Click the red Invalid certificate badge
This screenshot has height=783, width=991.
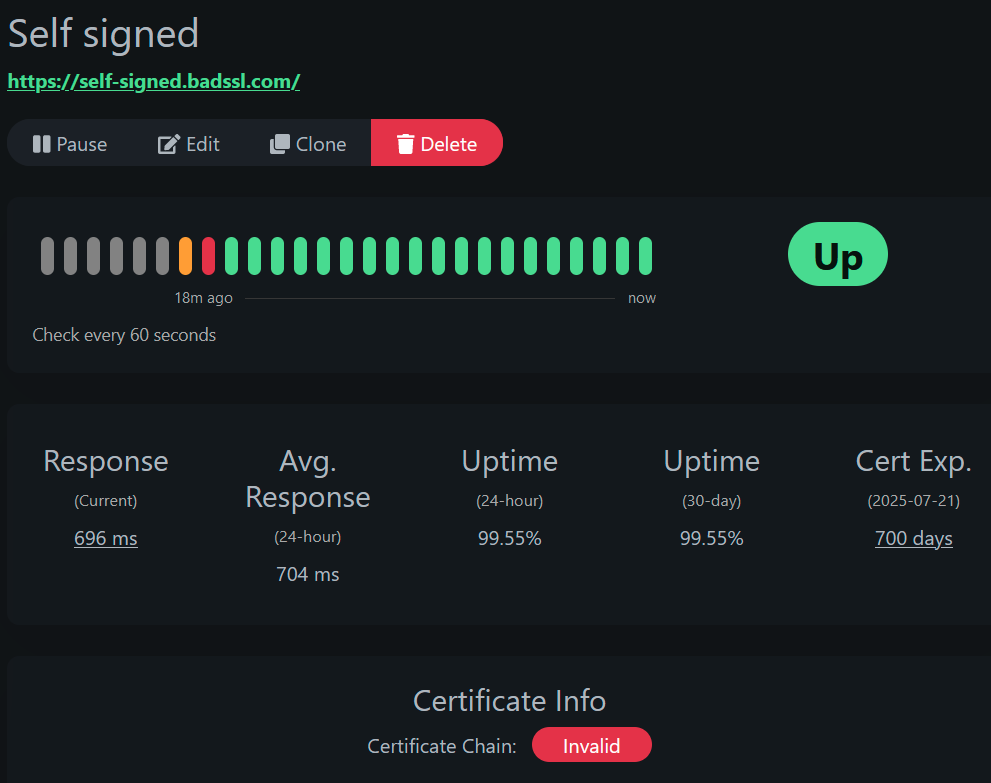coord(591,745)
